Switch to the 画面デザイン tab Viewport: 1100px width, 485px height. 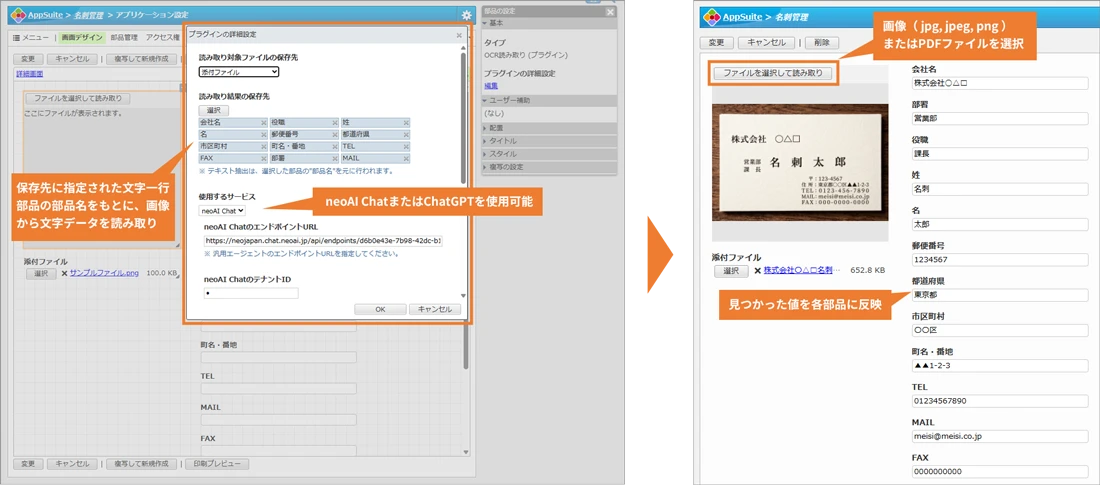pyautogui.click(x=82, y=38)
